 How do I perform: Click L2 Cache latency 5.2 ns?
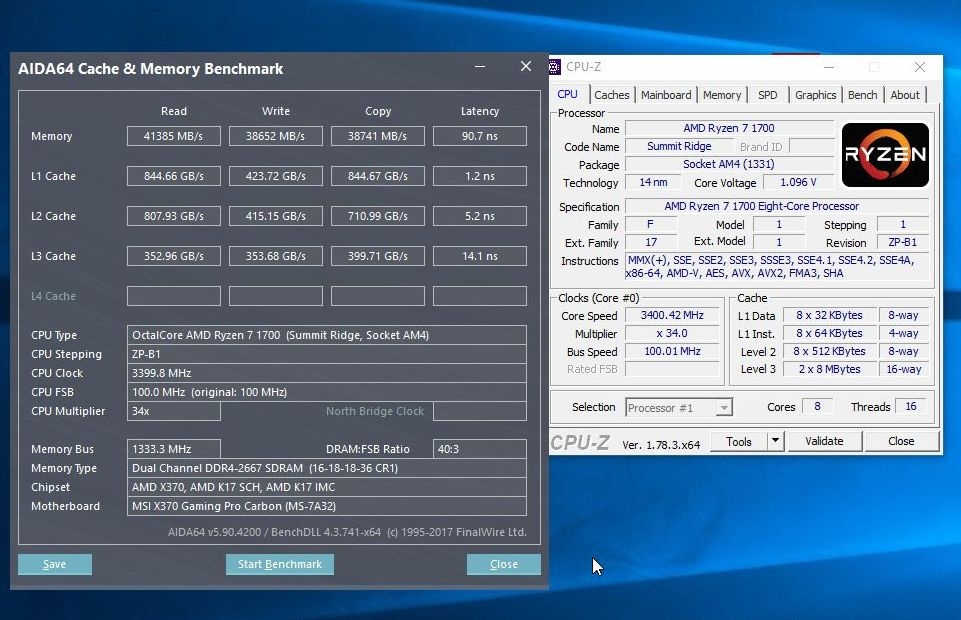[x=480, y=216]
